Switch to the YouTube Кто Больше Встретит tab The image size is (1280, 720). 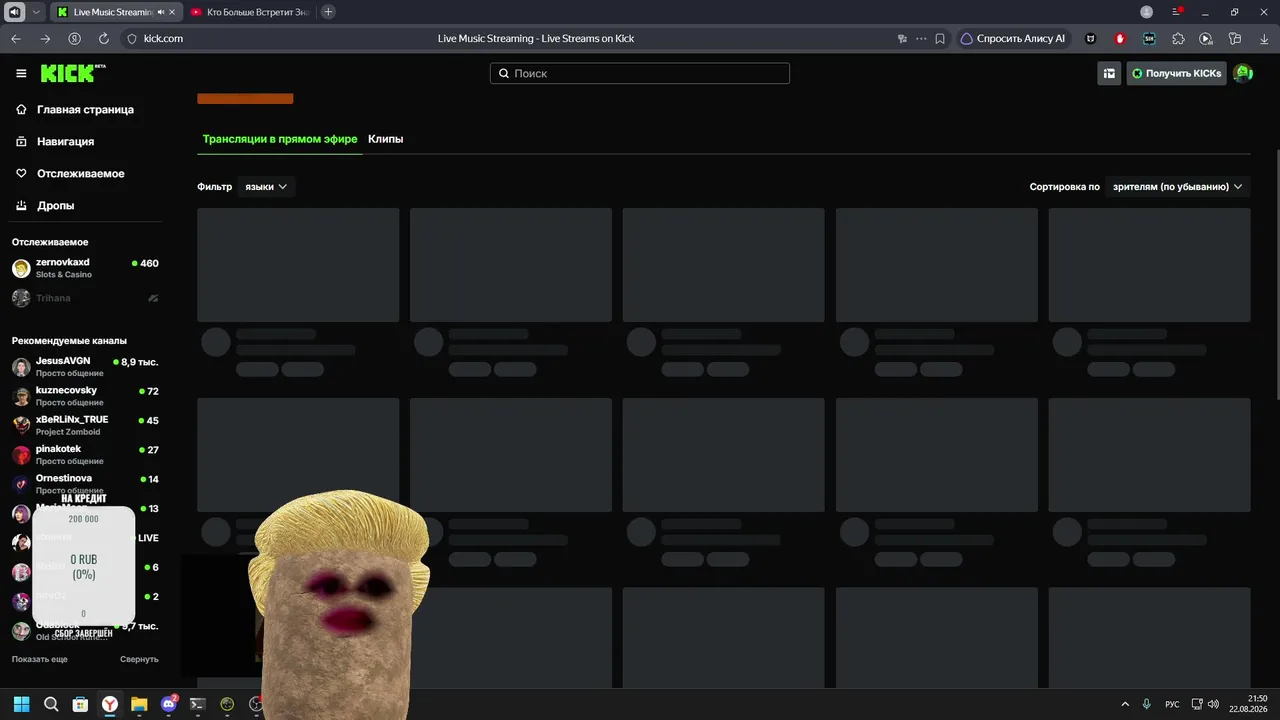(250, 12)
